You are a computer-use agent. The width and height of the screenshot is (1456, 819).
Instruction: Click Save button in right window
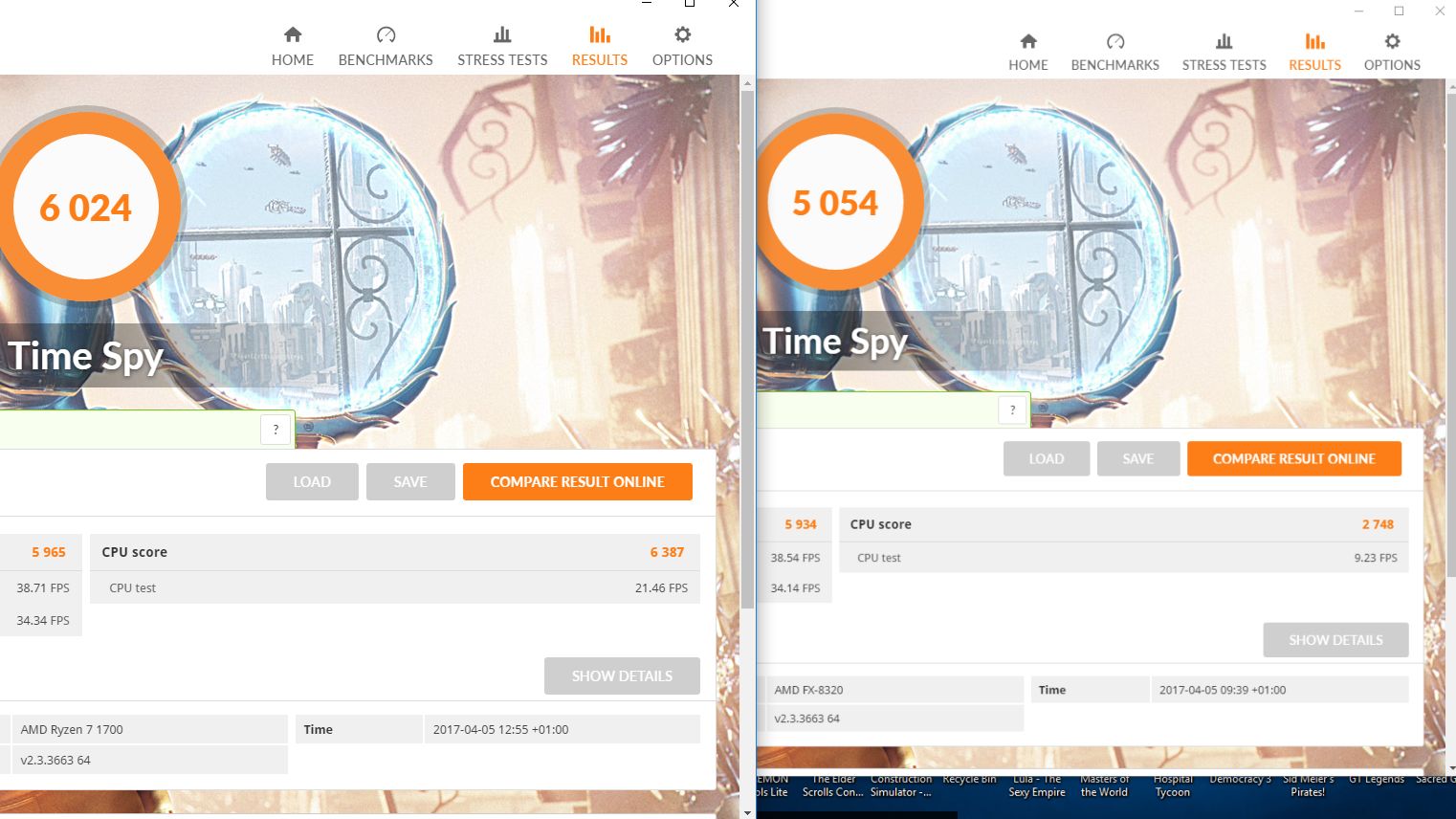click(x=1138, y=459)
